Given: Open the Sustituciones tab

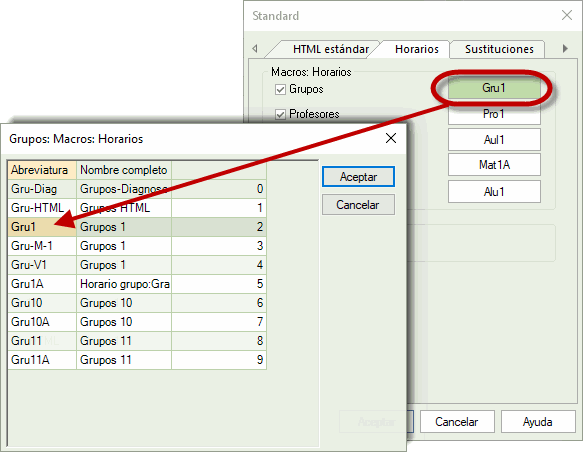Looking at the screenshot, I should point(499,49).
